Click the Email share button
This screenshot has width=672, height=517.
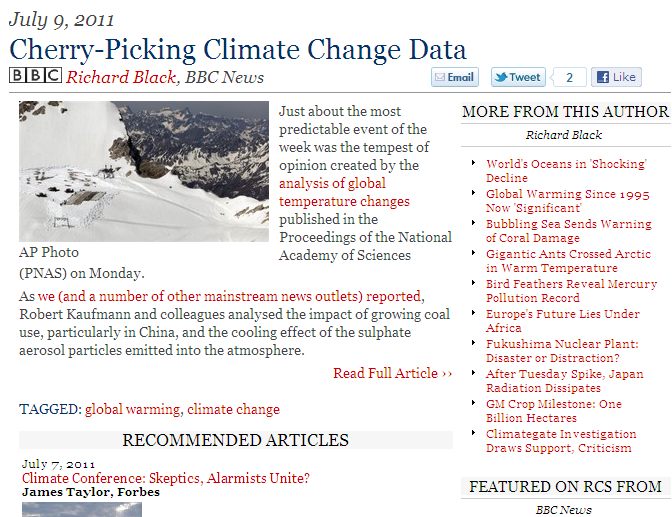(455, 77)
